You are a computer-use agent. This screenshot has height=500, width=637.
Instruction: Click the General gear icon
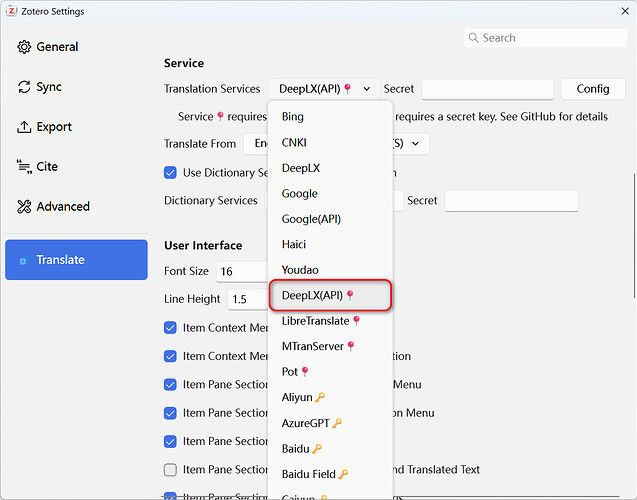pyautogui.click(x=24, y=47)
